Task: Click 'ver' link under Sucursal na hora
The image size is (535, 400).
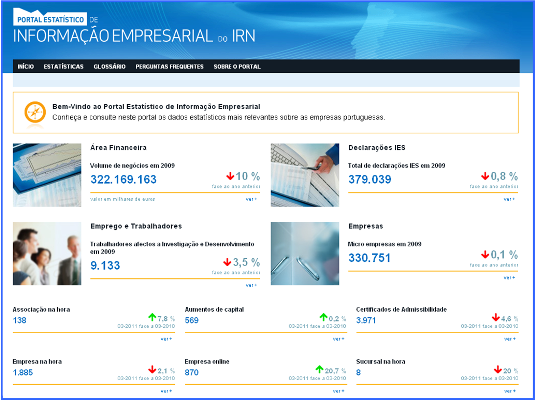Action: pyautogui.click(x=509, y=391)
